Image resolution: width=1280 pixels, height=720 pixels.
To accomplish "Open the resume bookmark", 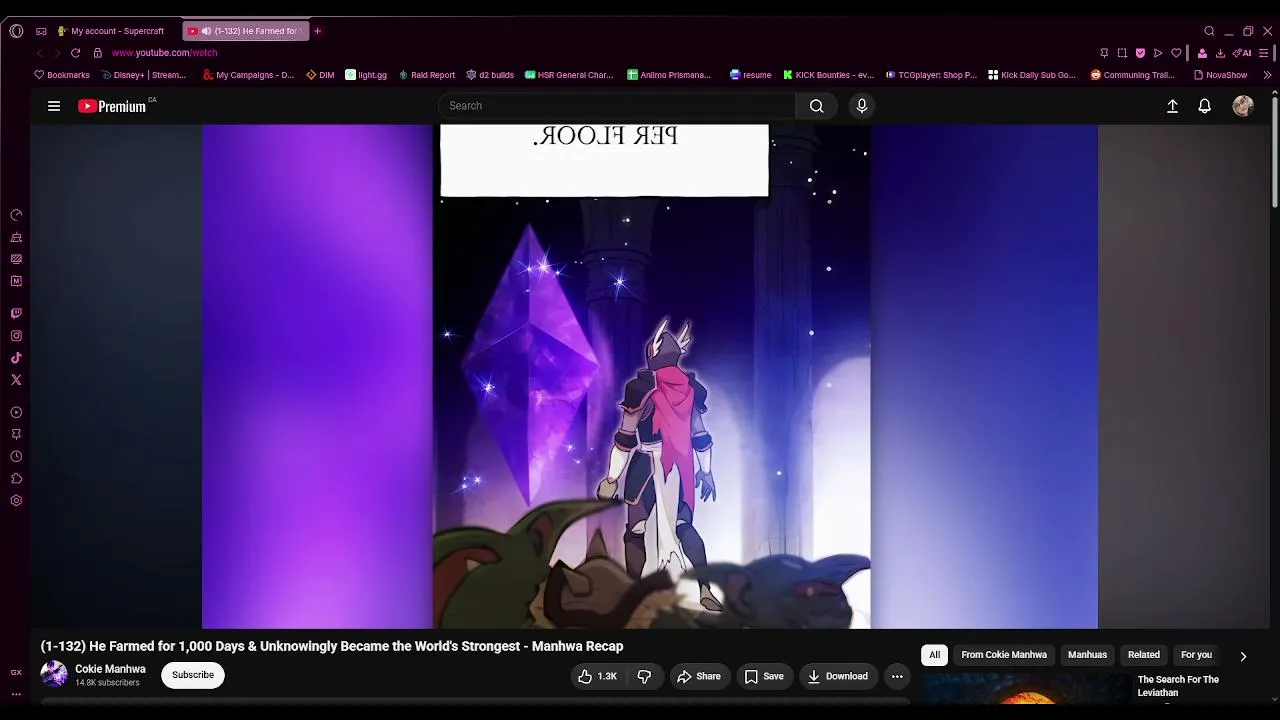I will 751,75.
